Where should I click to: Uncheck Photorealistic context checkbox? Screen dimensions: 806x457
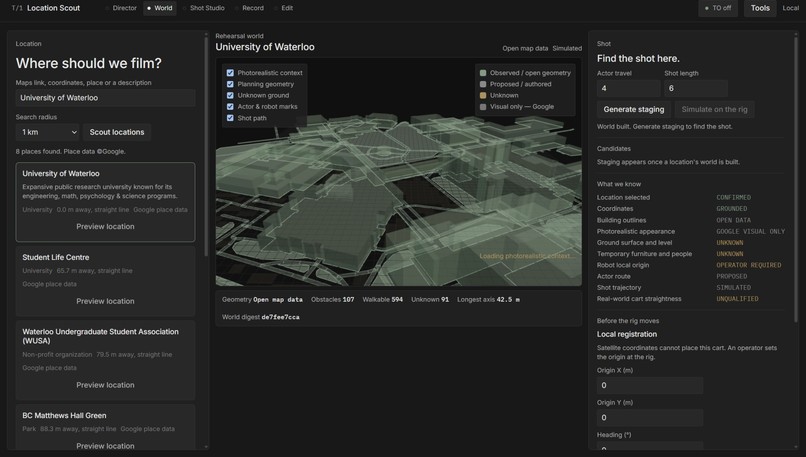point(230,73)
